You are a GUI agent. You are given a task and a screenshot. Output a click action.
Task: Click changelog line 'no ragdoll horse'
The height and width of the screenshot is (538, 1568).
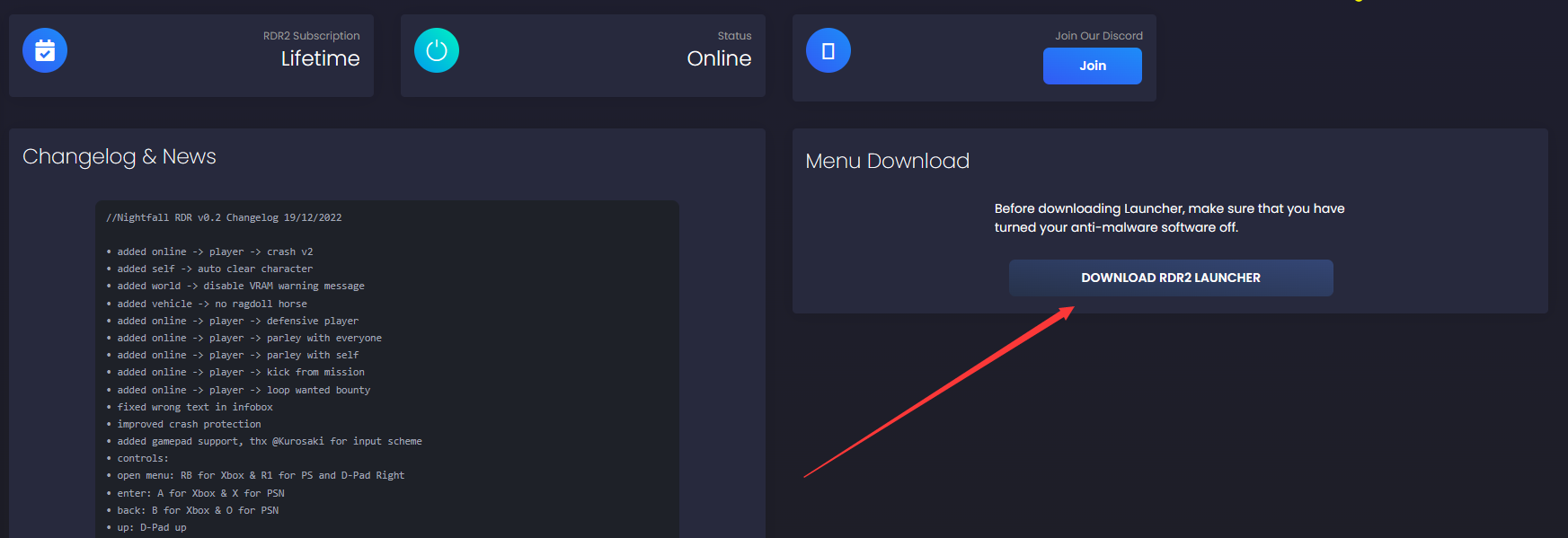tap(208, 304)
